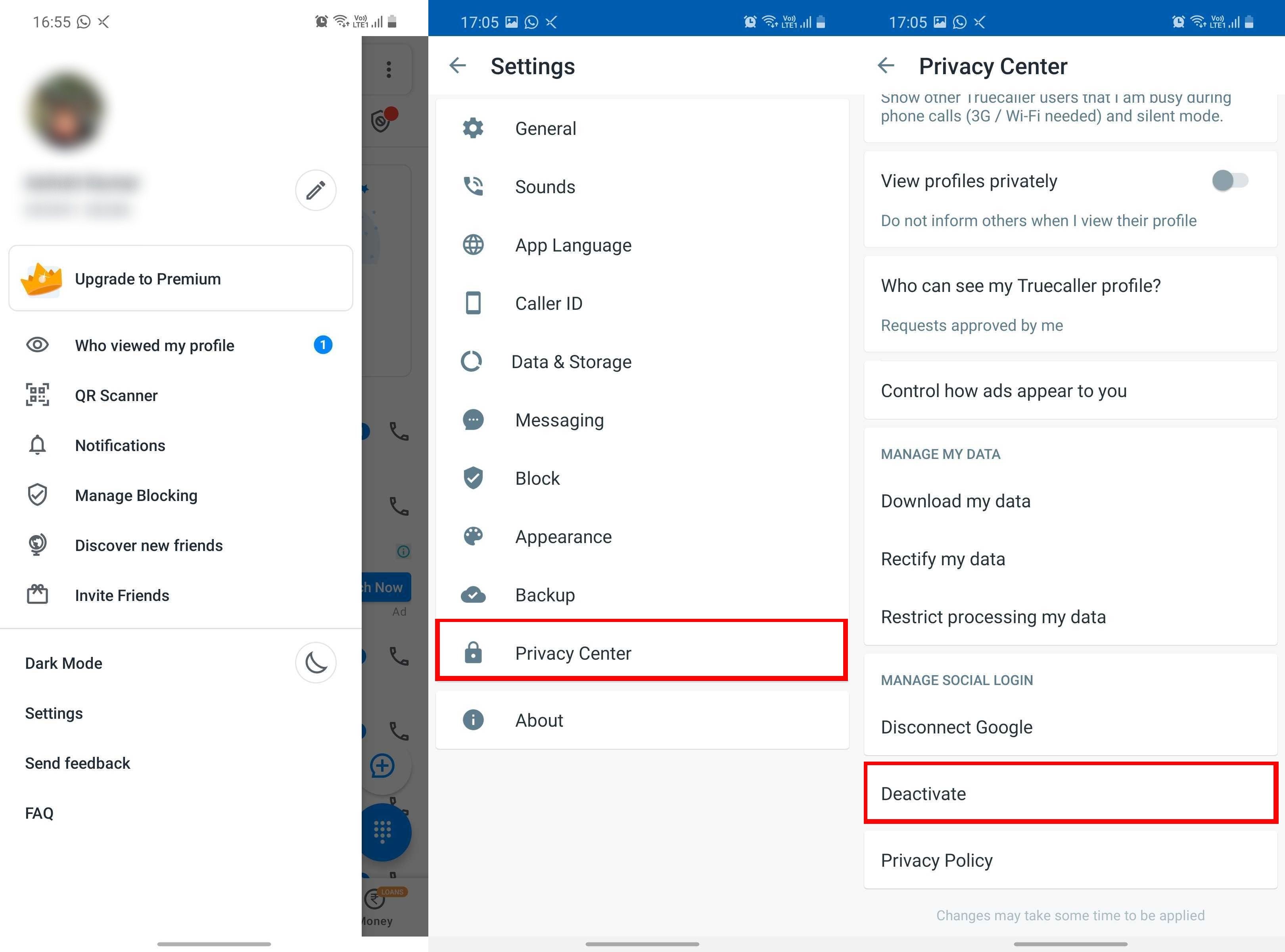The image size is (1285, 952).
Task: Tap Download my data
Action: pos(1070,501)
